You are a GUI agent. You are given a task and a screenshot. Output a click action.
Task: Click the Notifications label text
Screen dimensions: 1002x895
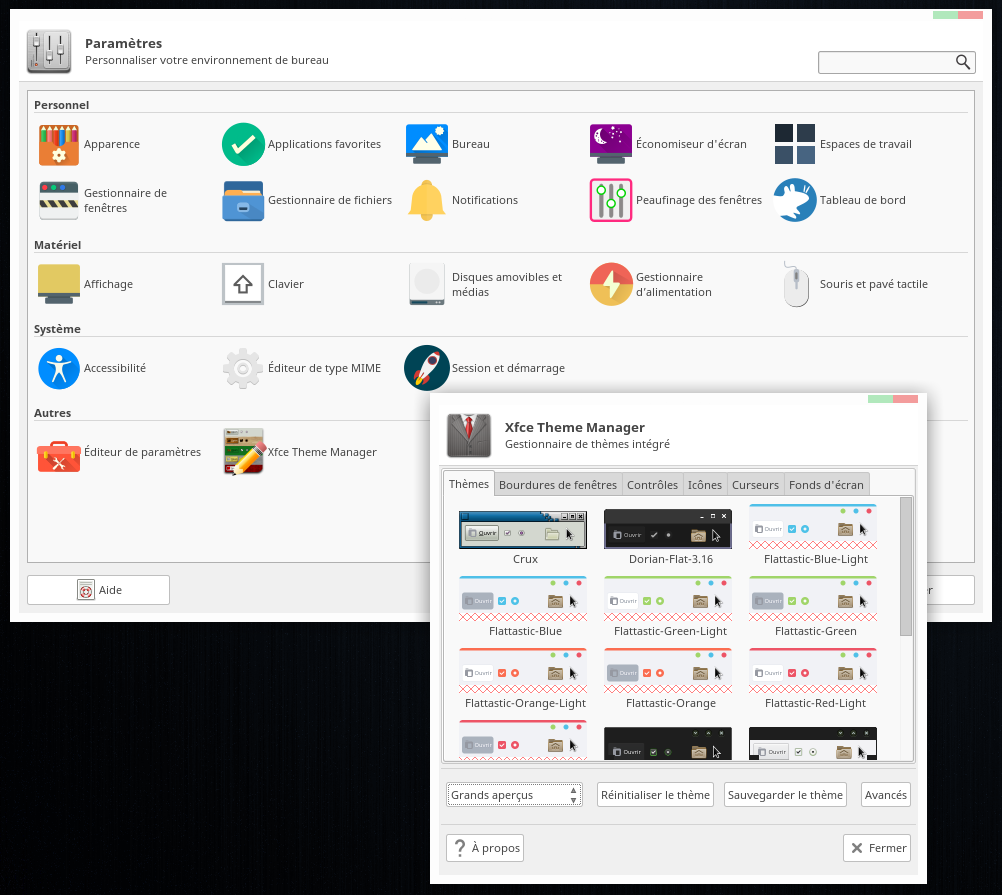485,201
